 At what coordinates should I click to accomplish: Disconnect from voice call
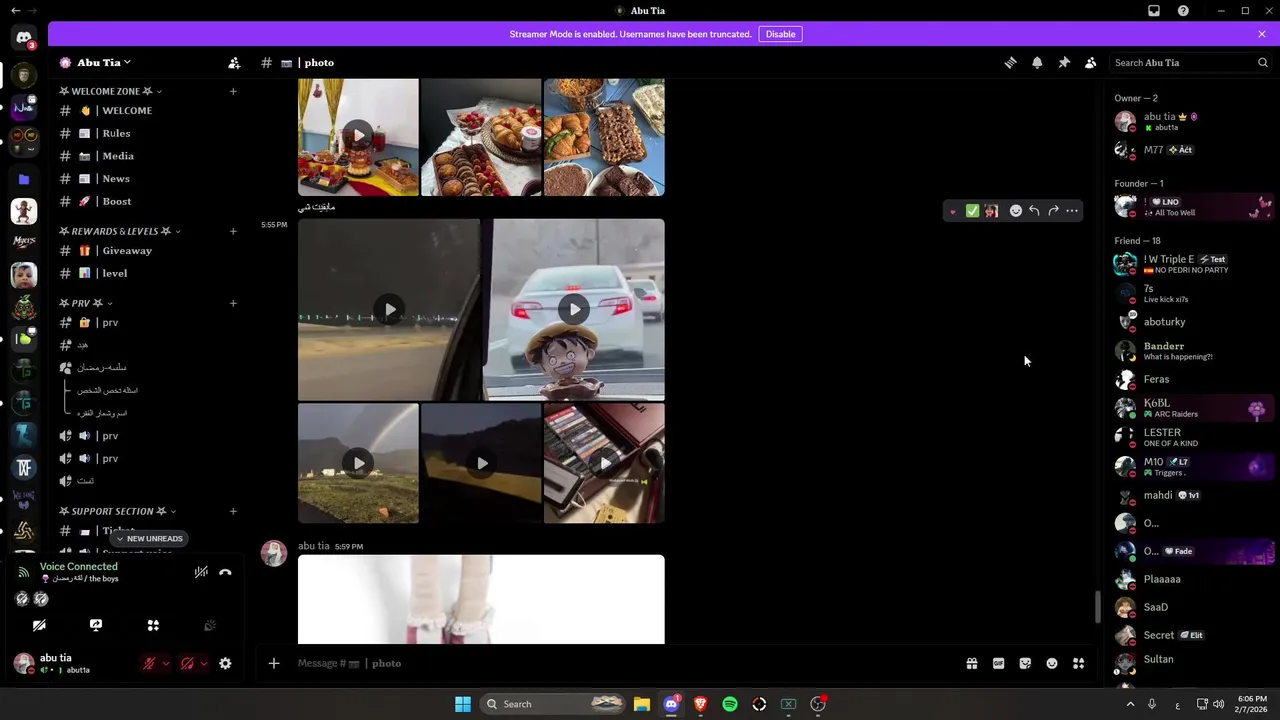[x=225, y=572]
